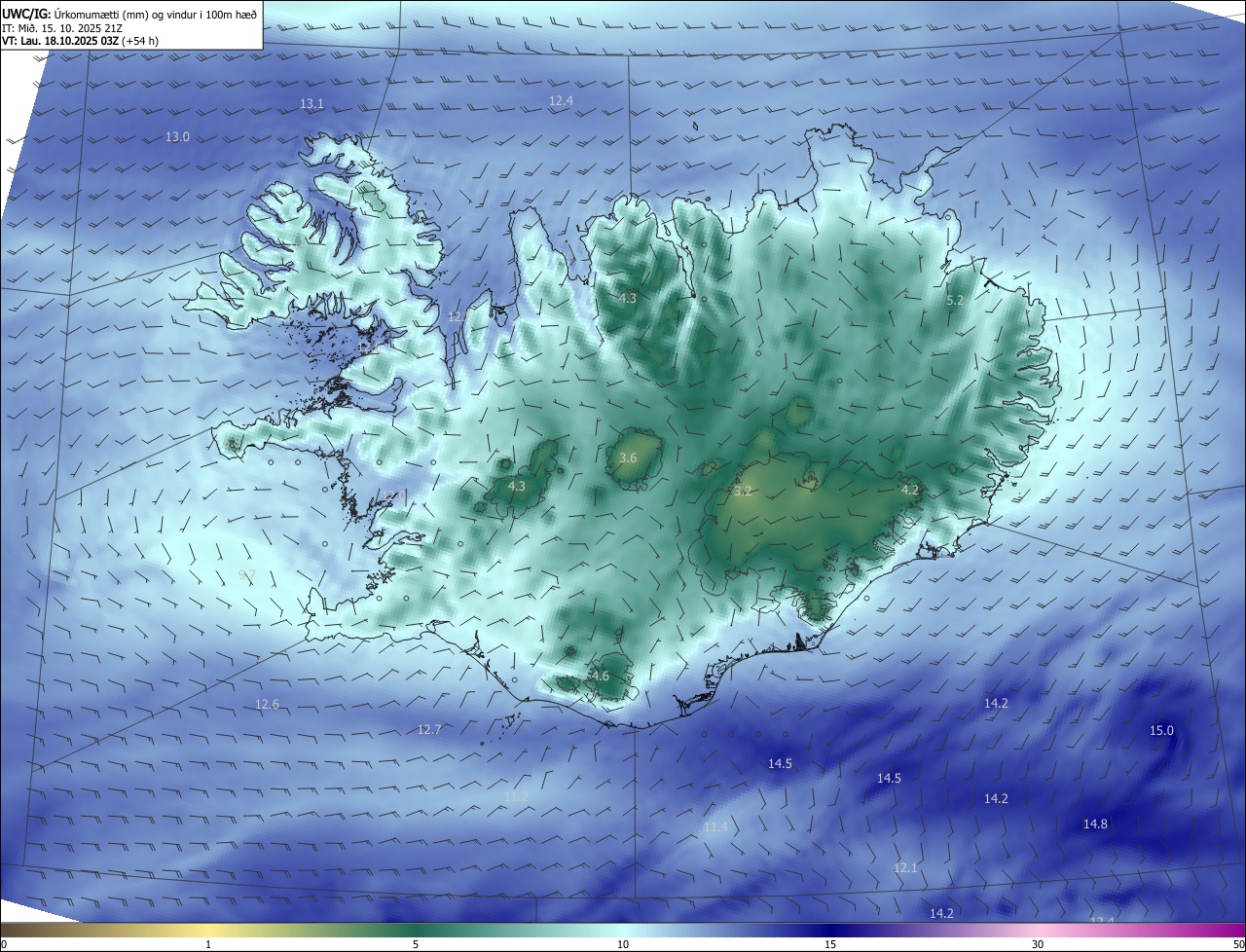This screenshot has height=952, width=1246.
Task: Click the 13.1 value label
Action: pos(311,103)
